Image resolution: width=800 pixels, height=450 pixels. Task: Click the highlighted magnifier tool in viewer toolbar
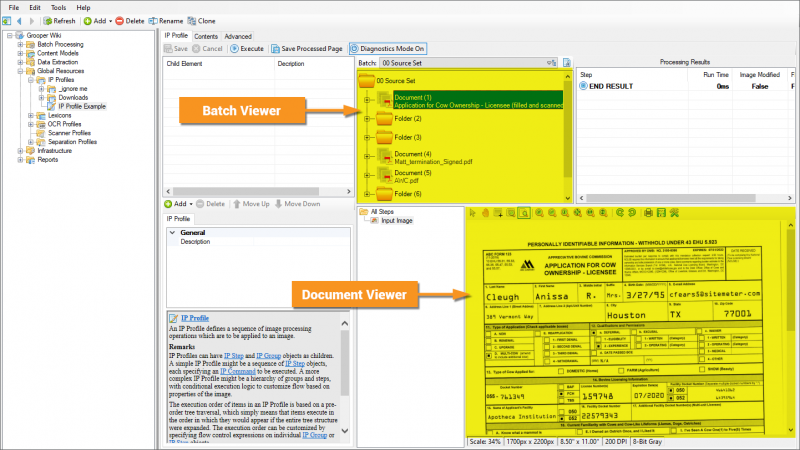pyautogui.click(x=523, y=213)
